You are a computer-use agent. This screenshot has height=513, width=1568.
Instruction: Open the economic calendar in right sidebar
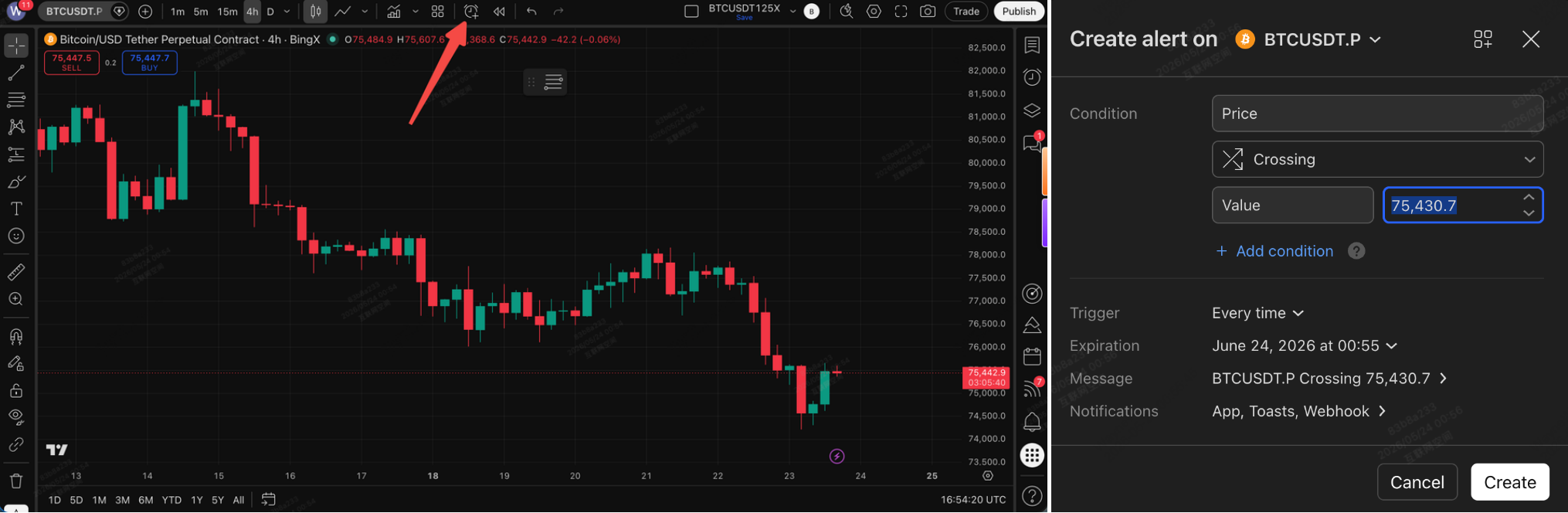[x=1032, y=356]
